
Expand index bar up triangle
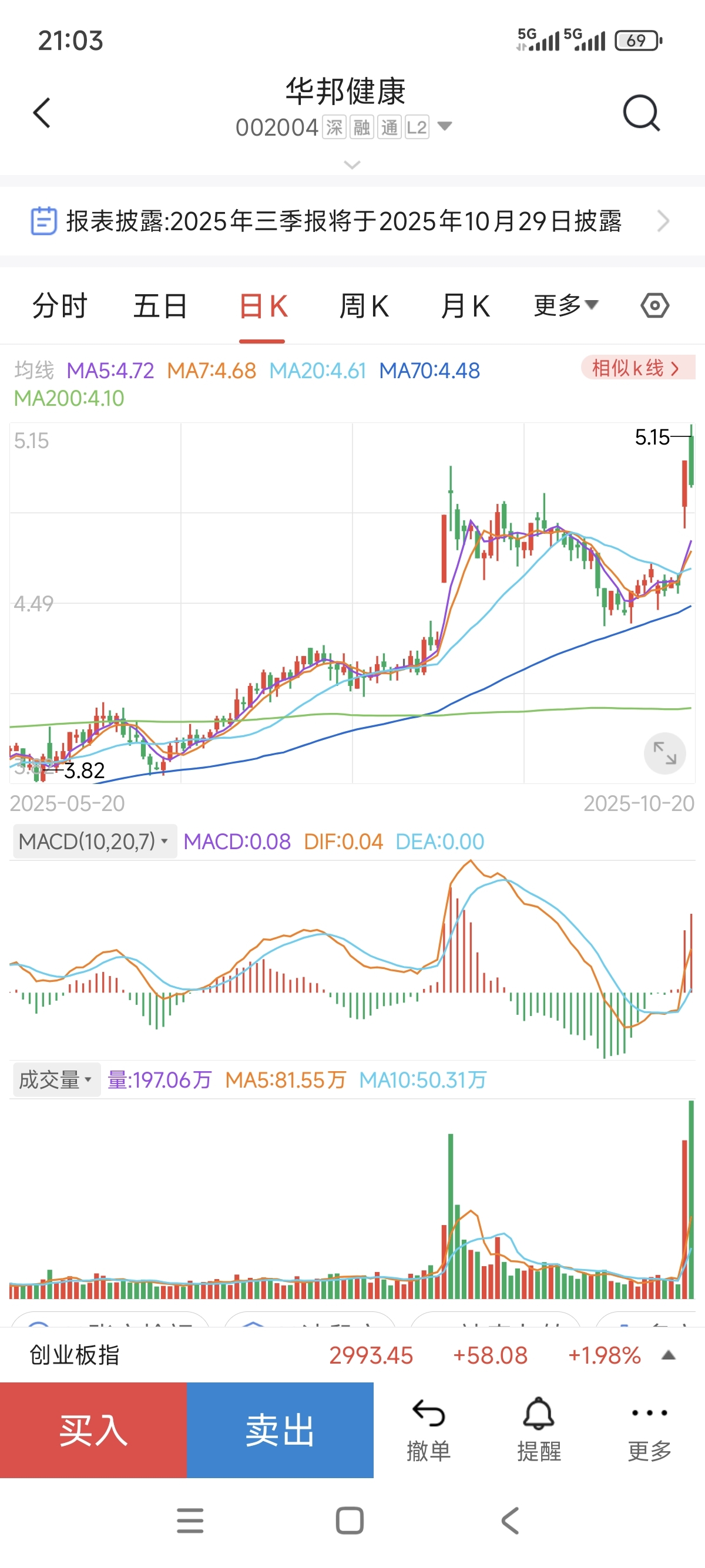click(x=669, y=1355)
